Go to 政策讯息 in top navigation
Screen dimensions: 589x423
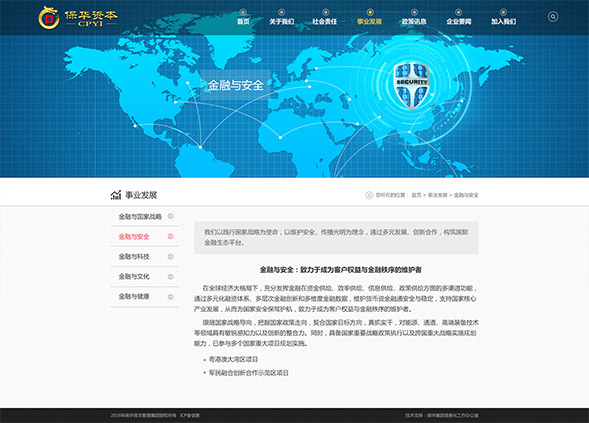pos(414,21)
